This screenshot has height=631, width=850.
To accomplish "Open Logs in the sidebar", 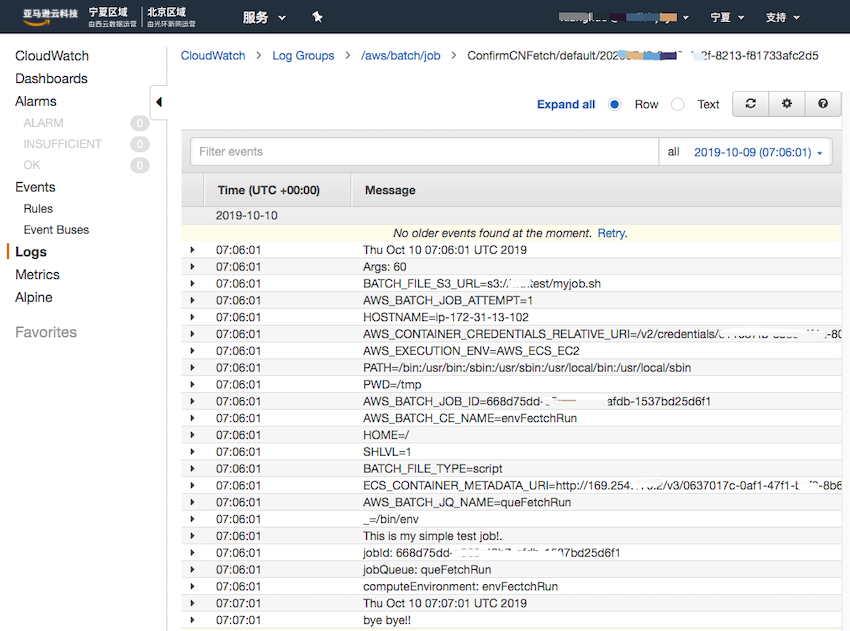I will tap(31, 252).
